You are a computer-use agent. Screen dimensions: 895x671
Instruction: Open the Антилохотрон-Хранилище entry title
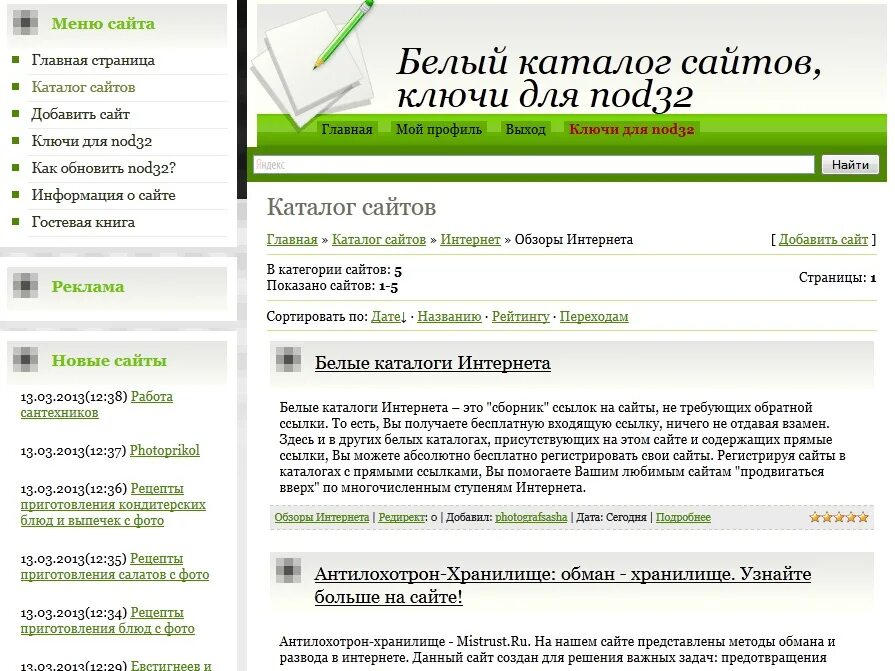(563, 585)
